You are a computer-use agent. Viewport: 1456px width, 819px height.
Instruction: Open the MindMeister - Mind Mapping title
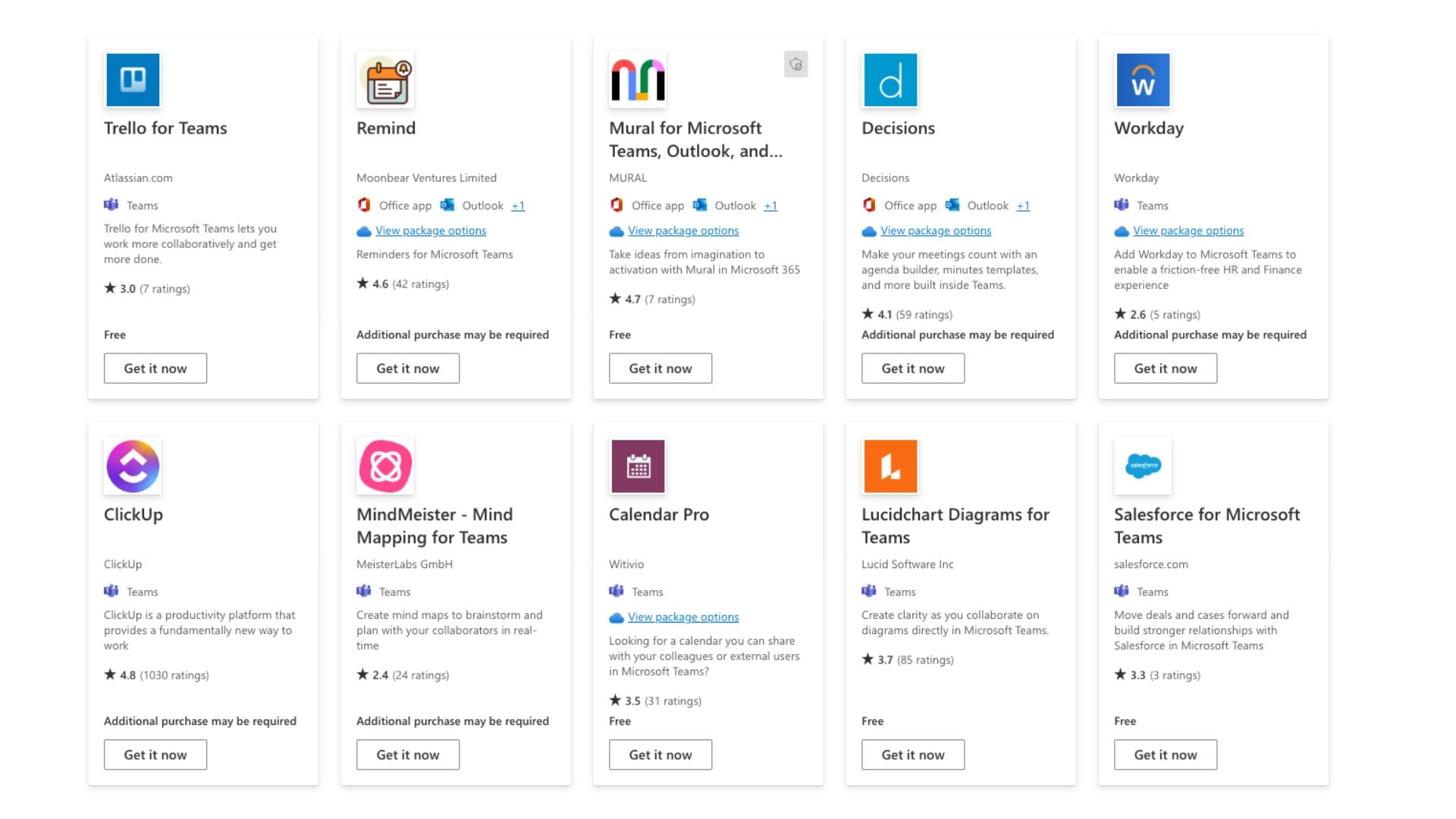pyautogui.click(x=435, y=526)
